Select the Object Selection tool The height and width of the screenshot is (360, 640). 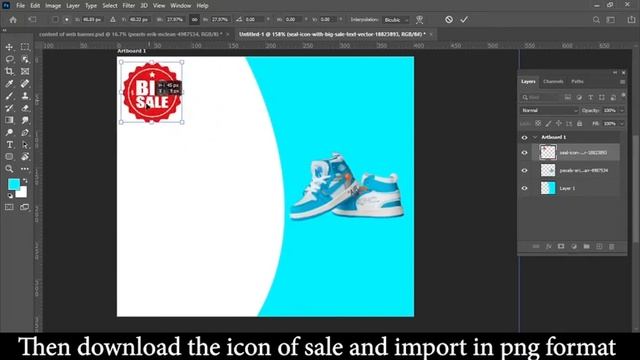[x=25, y=59]
